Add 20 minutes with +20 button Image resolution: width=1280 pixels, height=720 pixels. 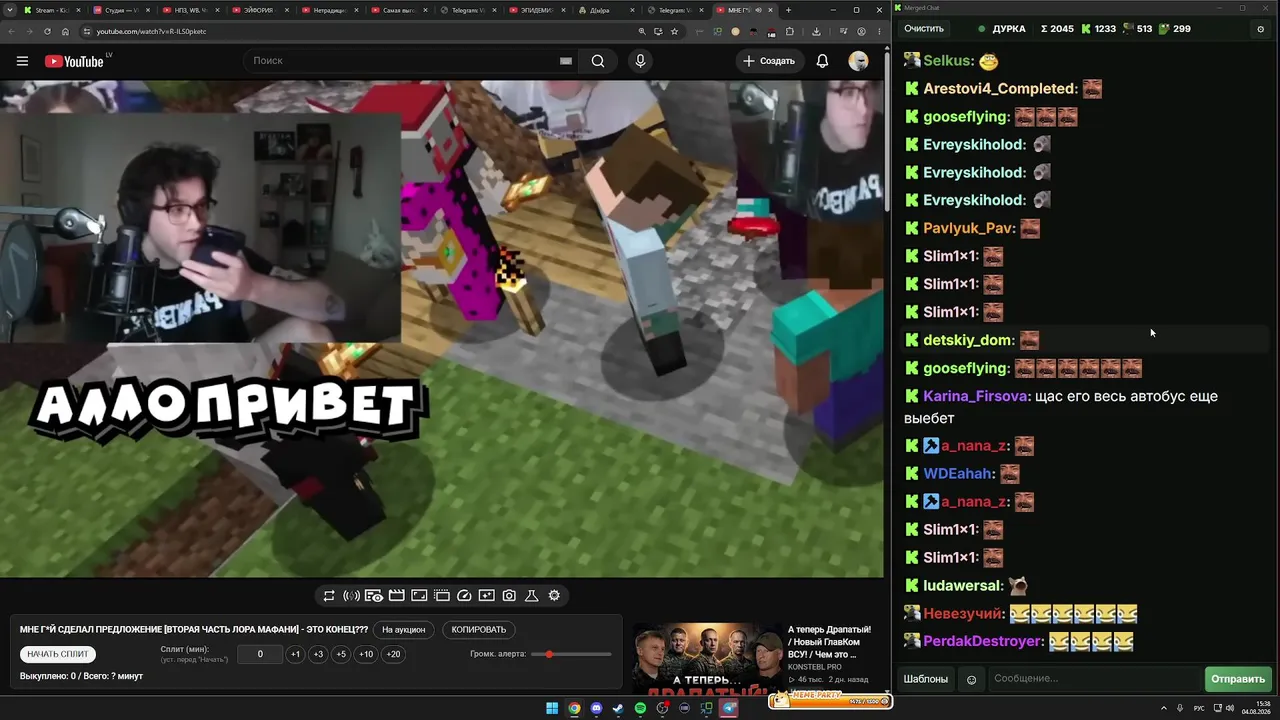pos(393,654)
